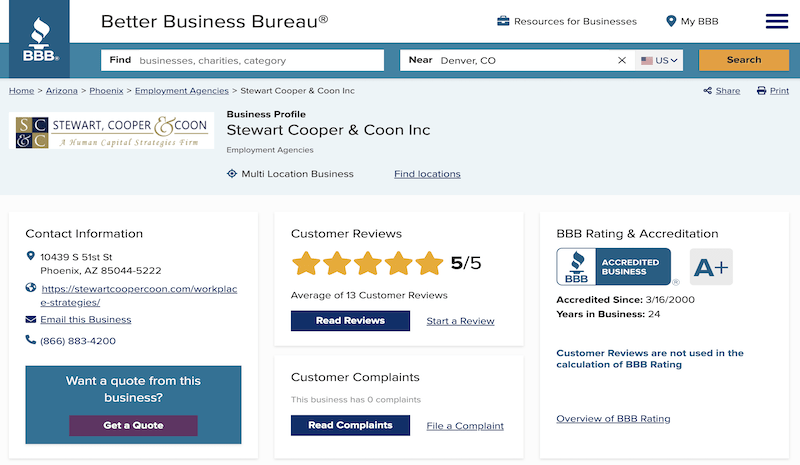
Task: Click the Better Business Bureau title
Action: (x=214, y=21)
